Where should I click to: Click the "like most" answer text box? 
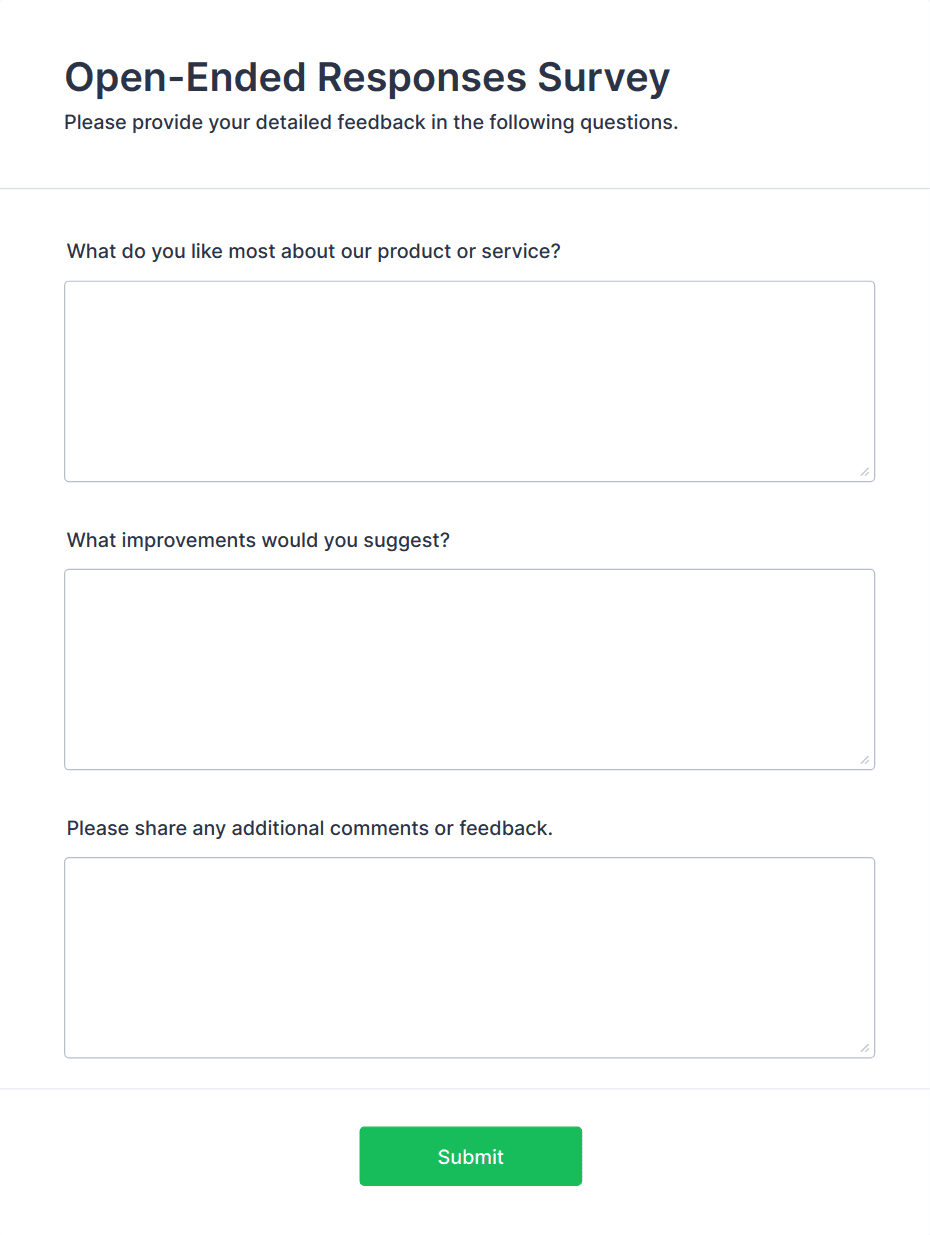tap(469, 381)
